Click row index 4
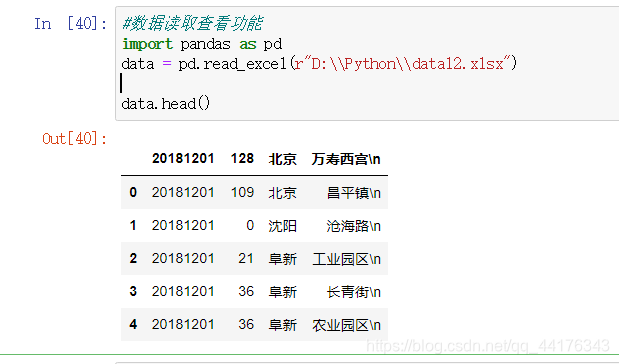Viewport: 619px width, 364px height. 133,324
